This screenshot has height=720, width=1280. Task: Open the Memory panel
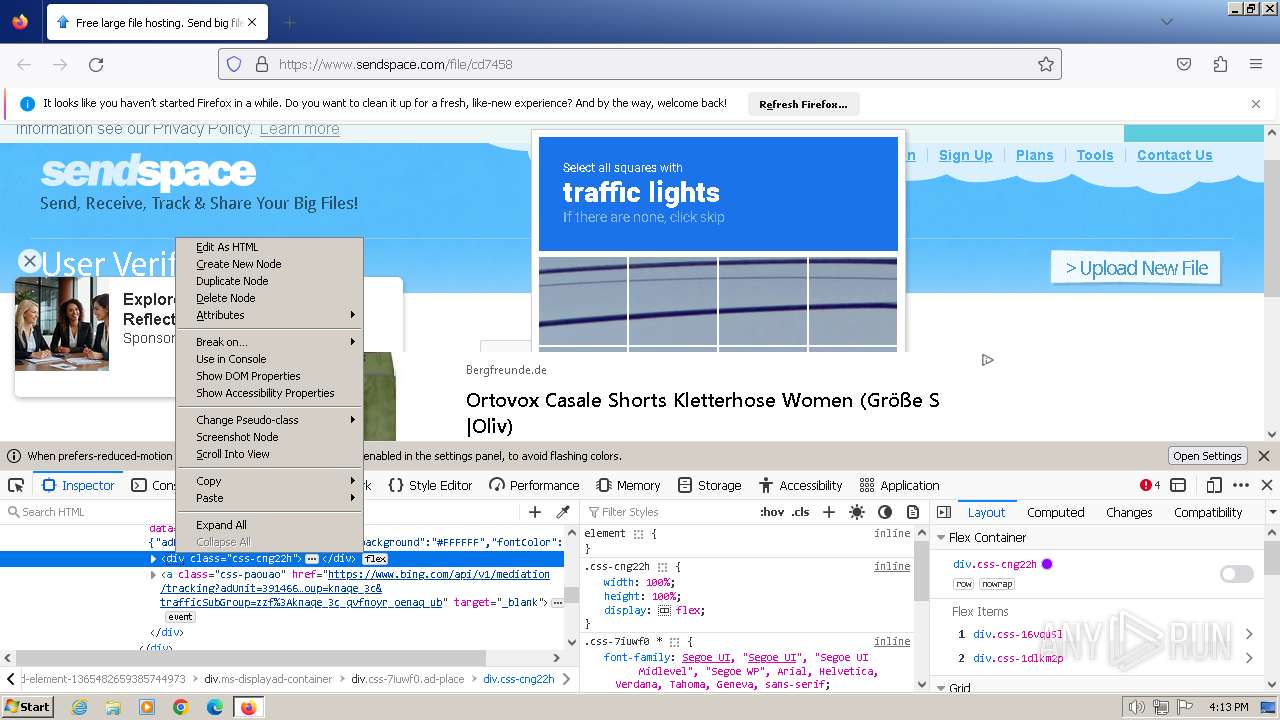628,485
